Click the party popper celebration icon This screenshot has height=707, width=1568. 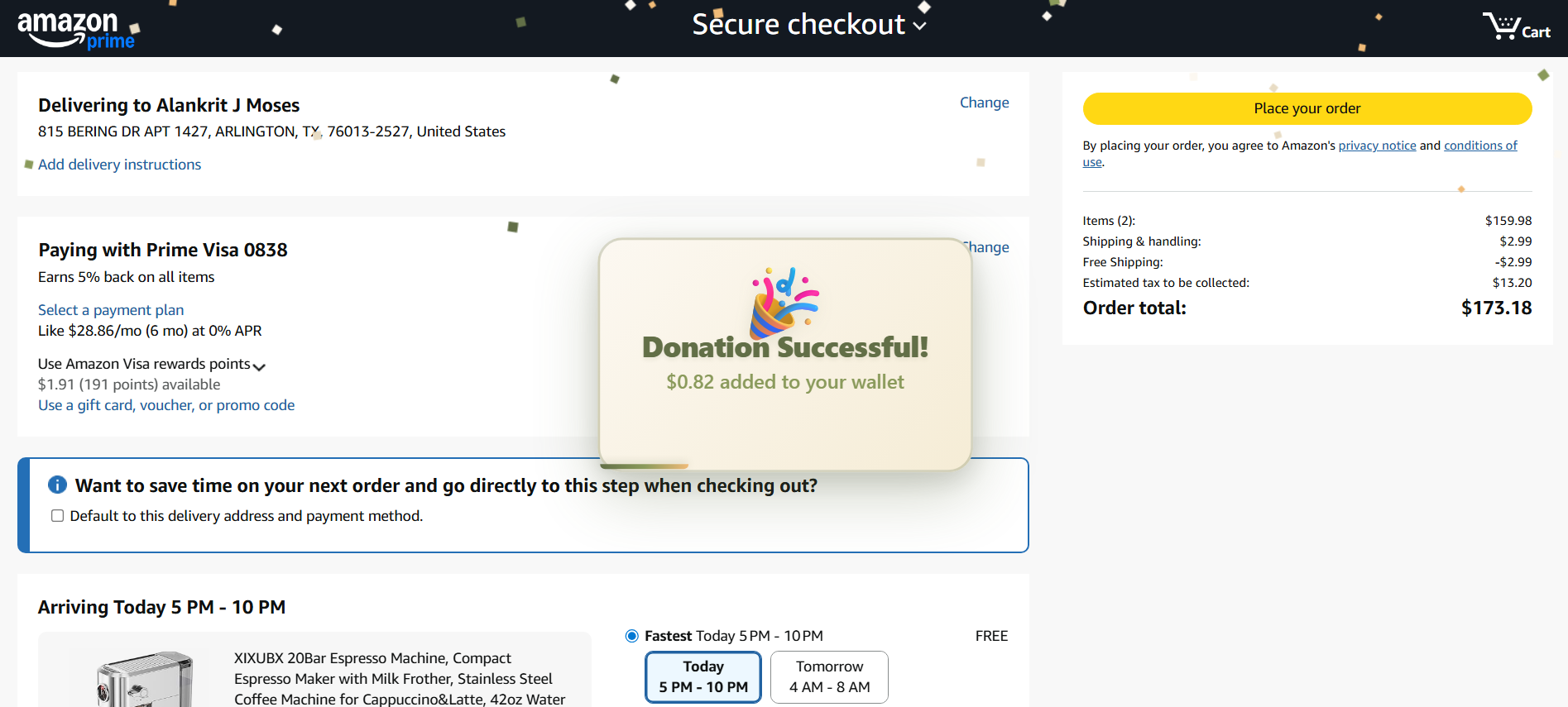(x=784, y=301)
